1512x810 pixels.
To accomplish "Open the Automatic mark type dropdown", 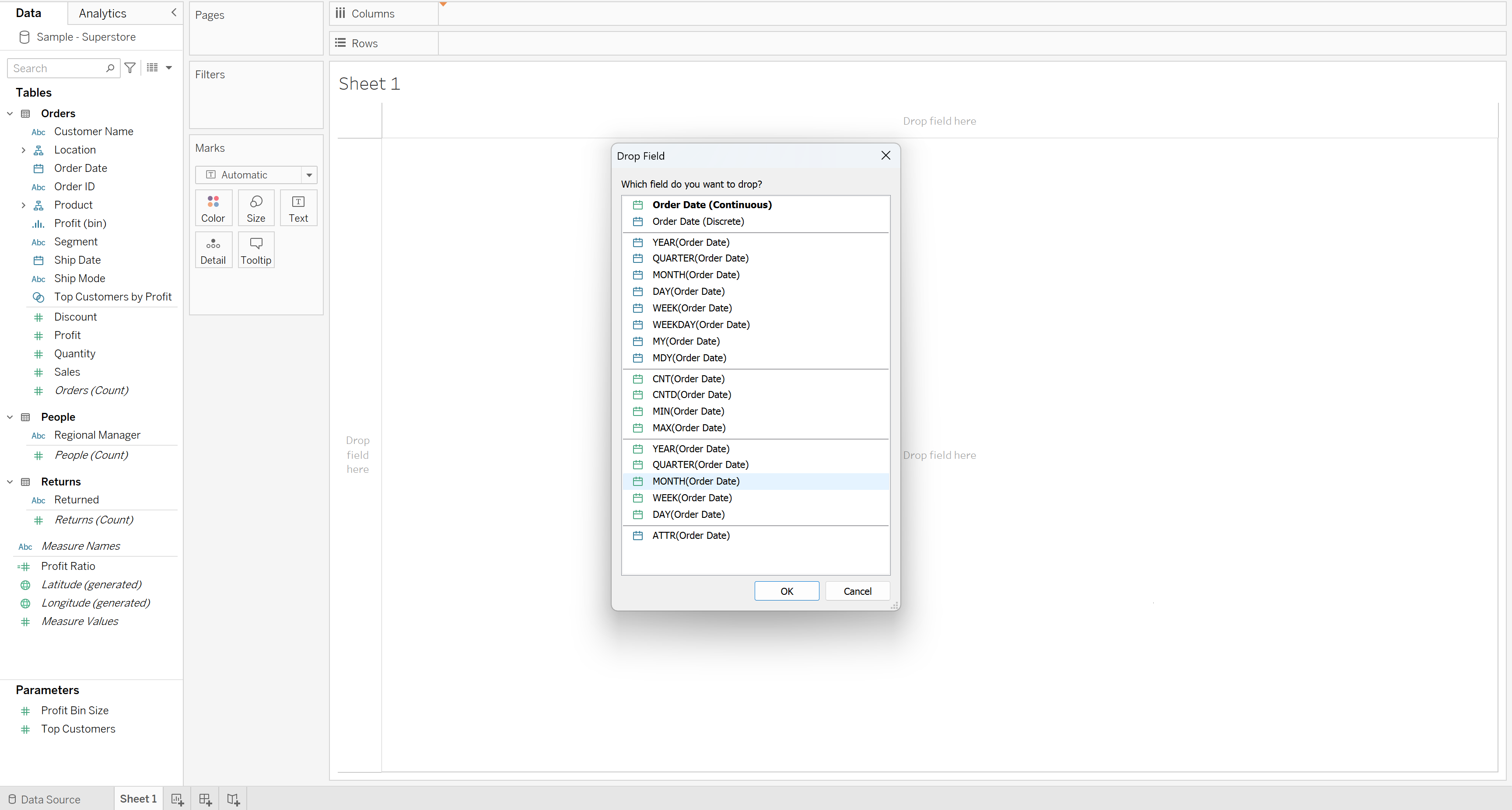I will pos(309,175).
